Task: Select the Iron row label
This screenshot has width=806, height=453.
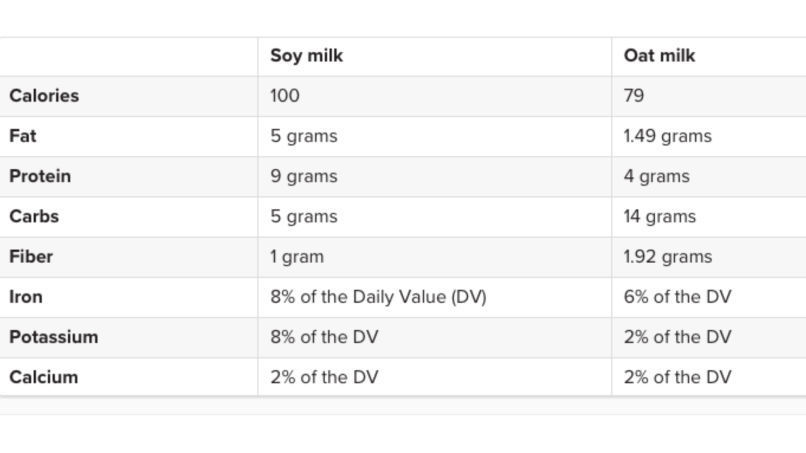Action: pyautogui.click(x=26, y=297)
